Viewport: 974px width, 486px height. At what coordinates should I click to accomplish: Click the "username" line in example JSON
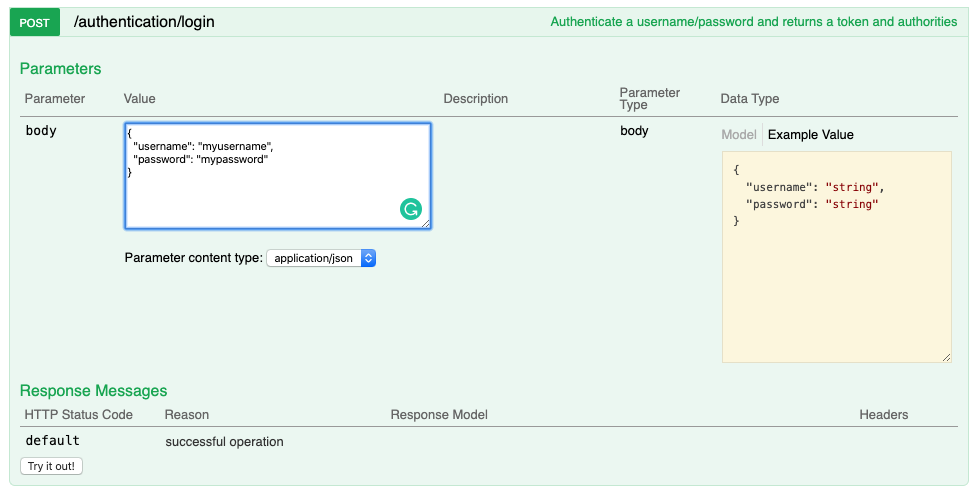click(815, 186)
